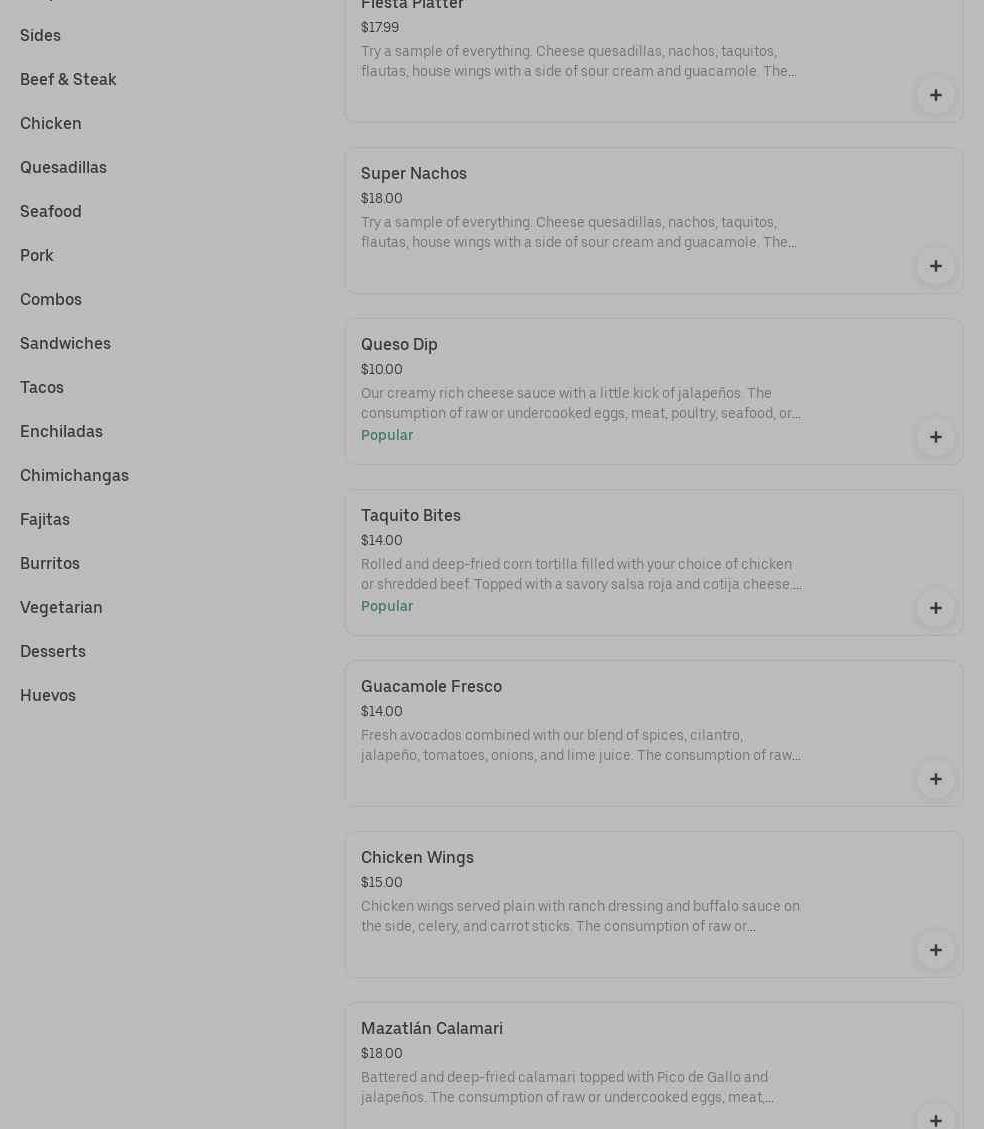Select Desserts in the sidebar
This screenshot has height=1129, width=984.
[x=53, y=652]
